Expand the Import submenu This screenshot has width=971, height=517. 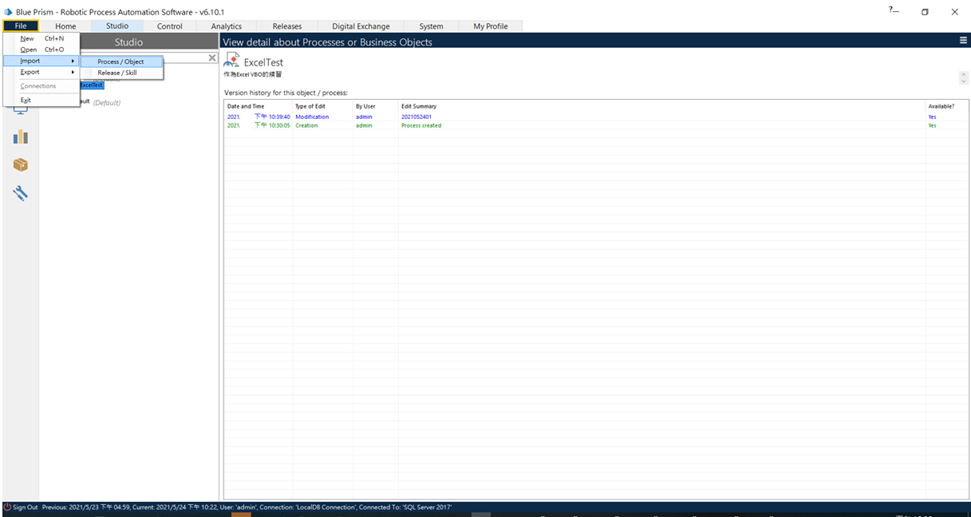[x=41, y=61]
